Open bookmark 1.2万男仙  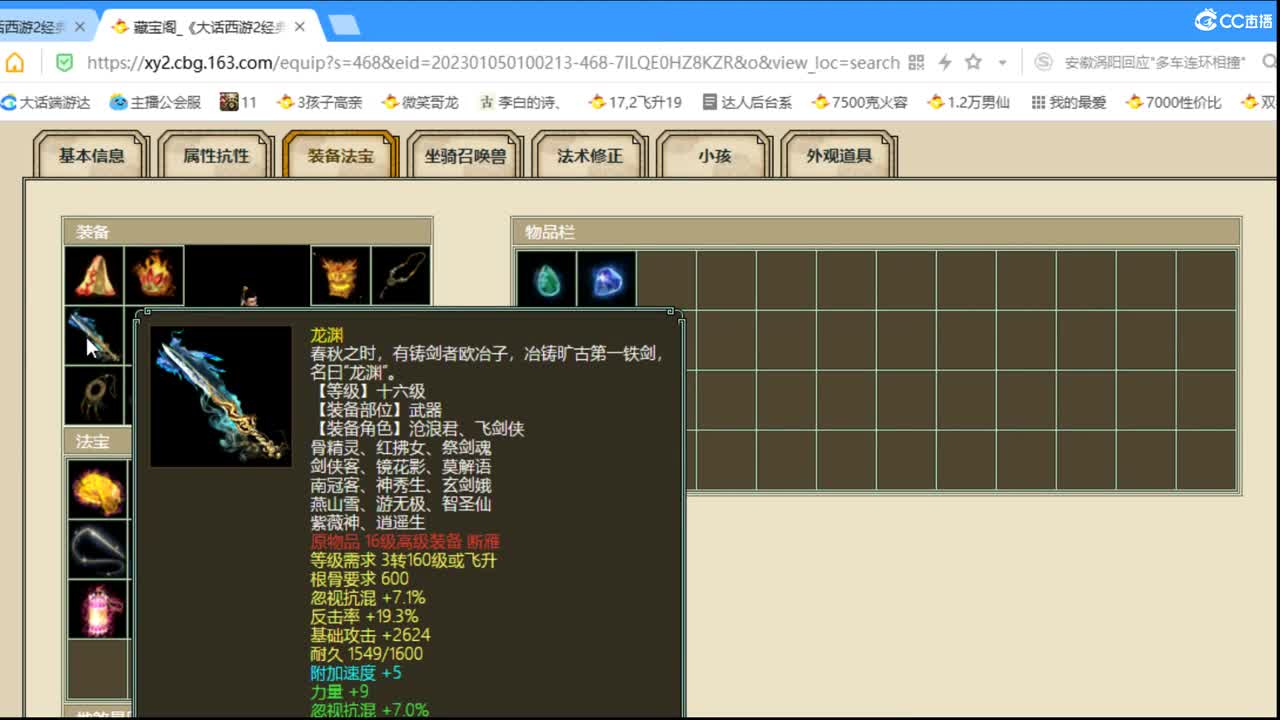coord(969,102)
